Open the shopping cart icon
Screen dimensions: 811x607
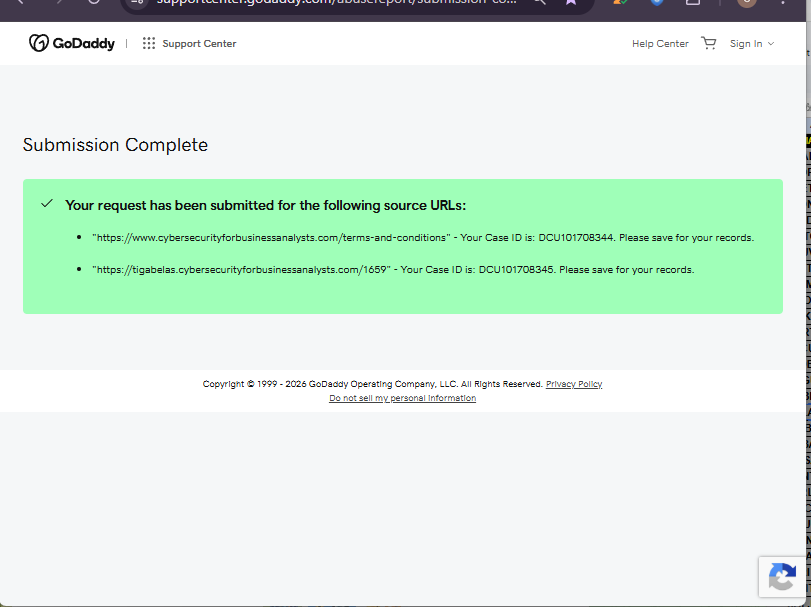[709, 43]
